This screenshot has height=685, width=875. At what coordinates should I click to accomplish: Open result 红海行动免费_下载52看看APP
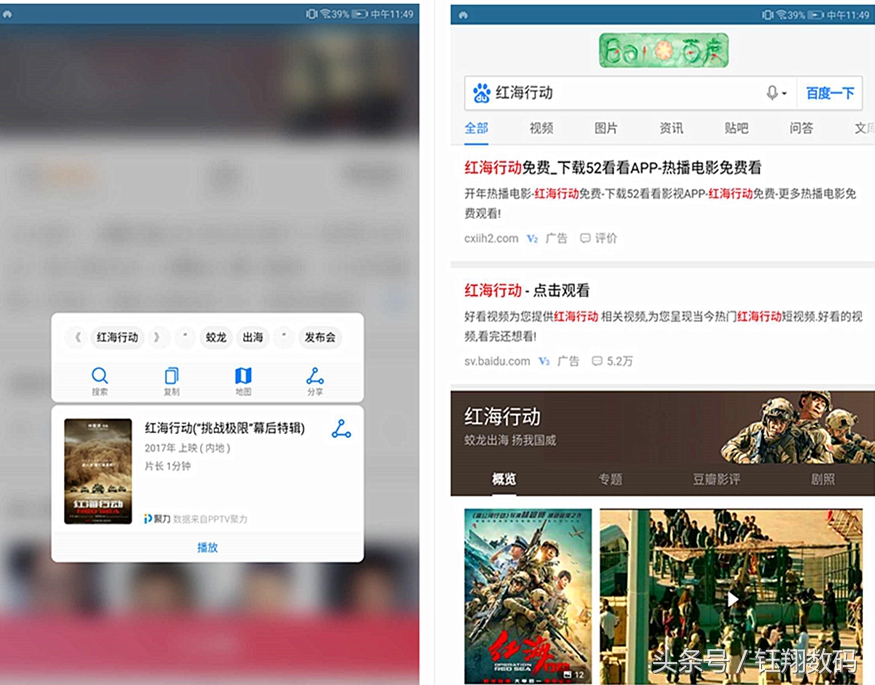613,167
